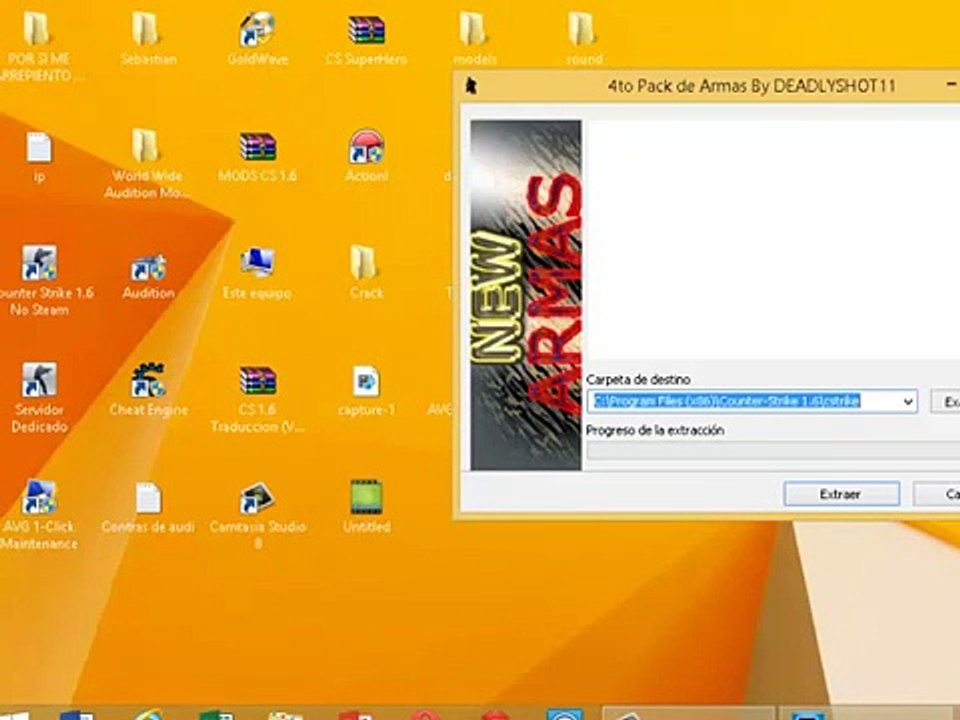Click inside the destination folder path field
Viewport: 960px width, 720px height.
[x=752, y=402]
